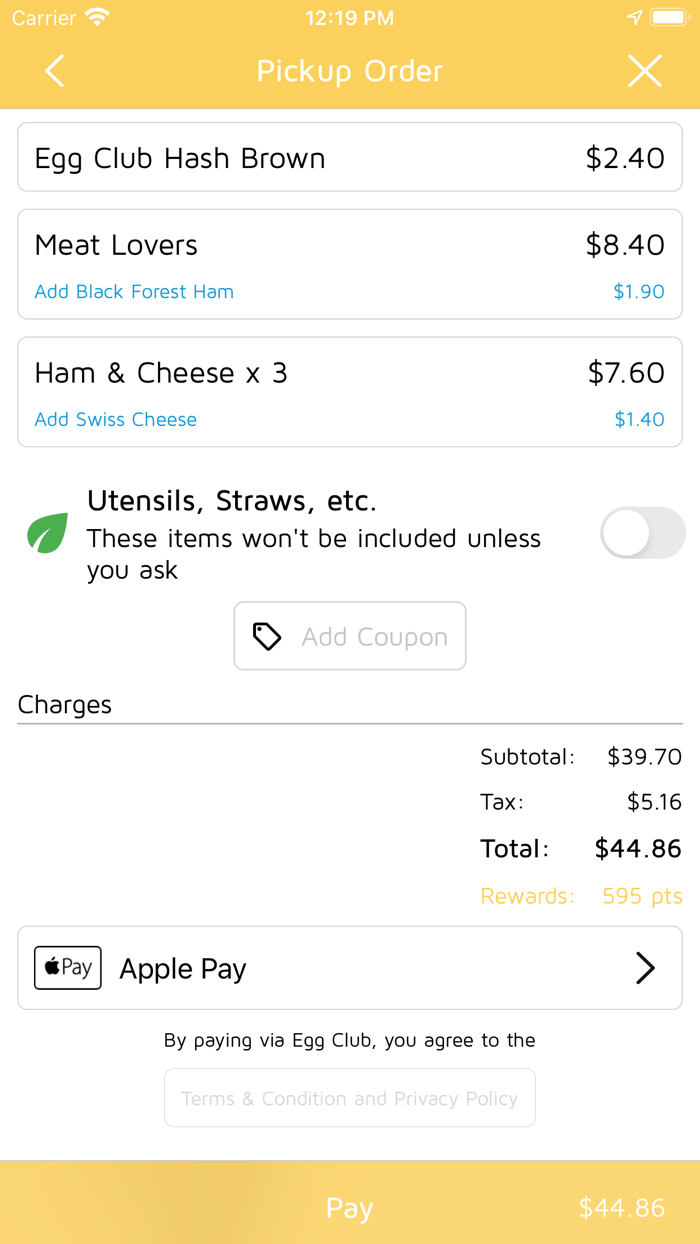
Task: Select the Ham & Cheese x 3 item
Action: click(350, 374)
